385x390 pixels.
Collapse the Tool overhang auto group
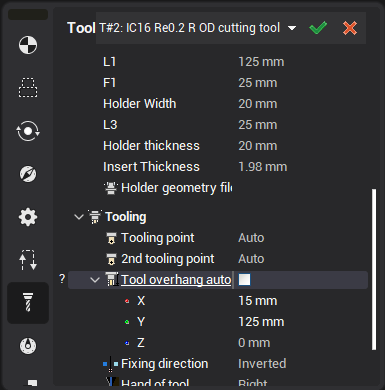pos(95,280)
